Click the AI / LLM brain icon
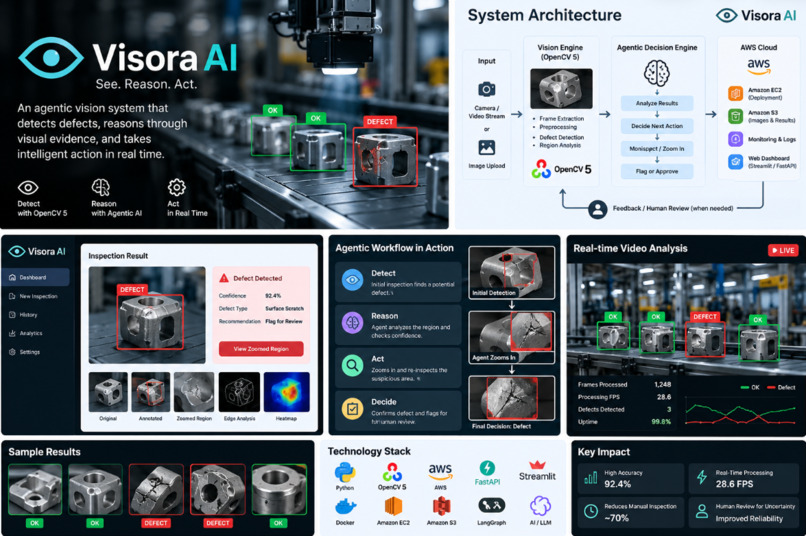The height and width of the screenshot is (536, 806). tap(540, 506)
